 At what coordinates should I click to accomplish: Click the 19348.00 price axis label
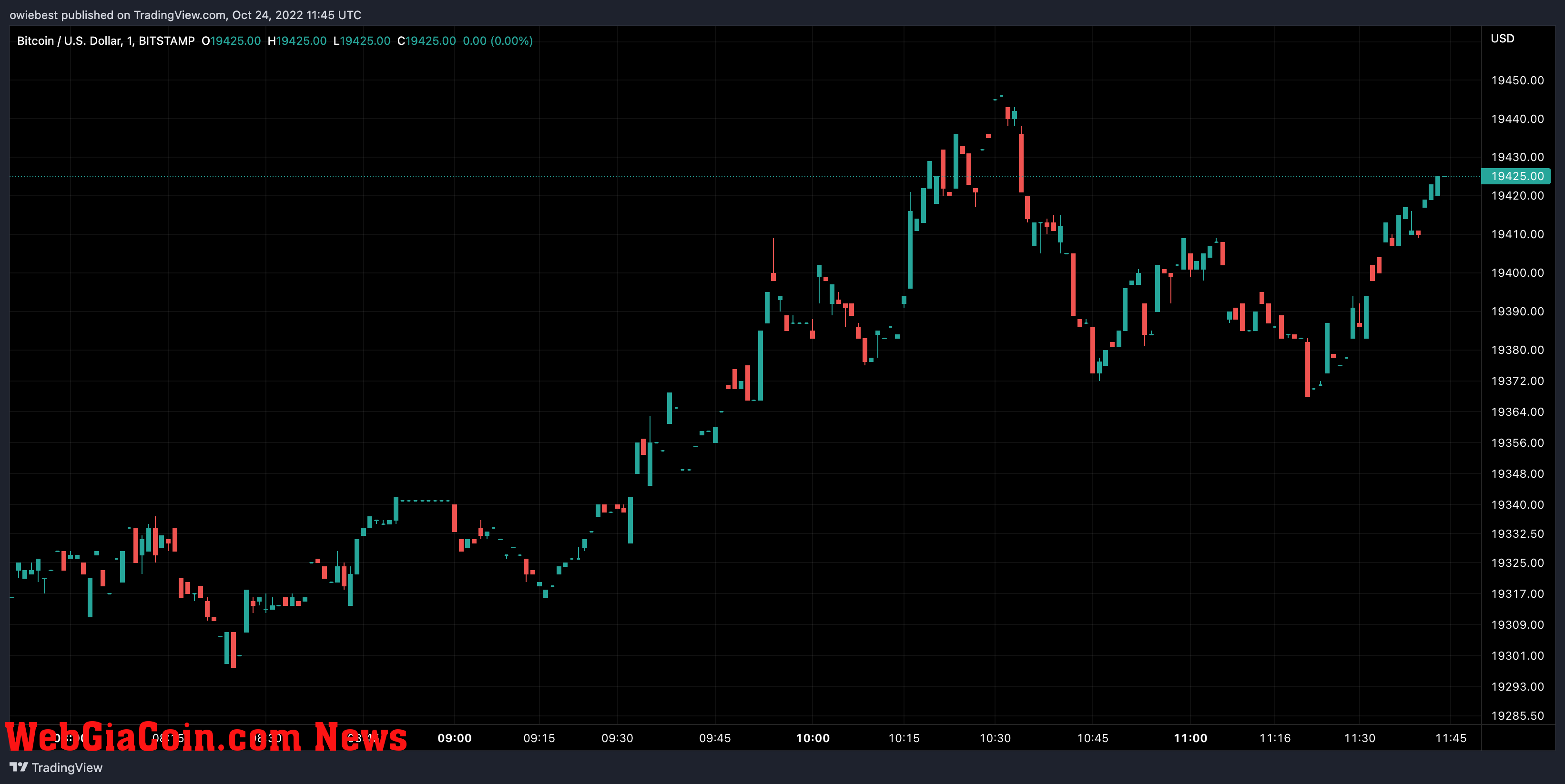coord(1517,473)
